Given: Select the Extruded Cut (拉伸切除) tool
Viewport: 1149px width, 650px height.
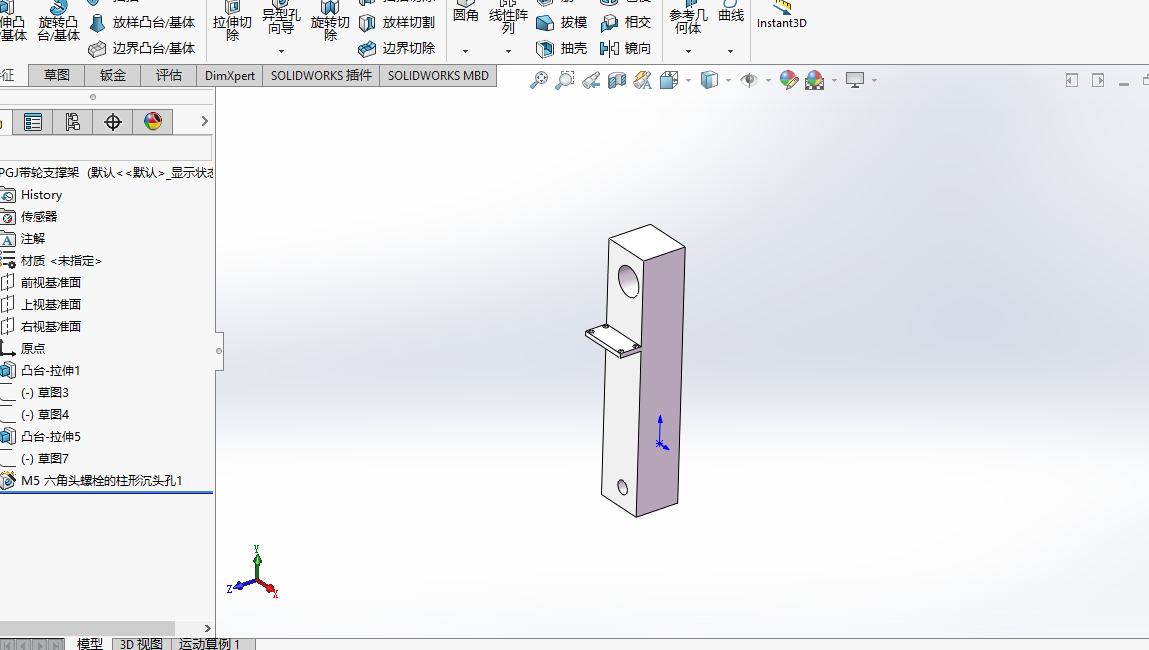Looking at the screenshot, I should pos(232,22).
